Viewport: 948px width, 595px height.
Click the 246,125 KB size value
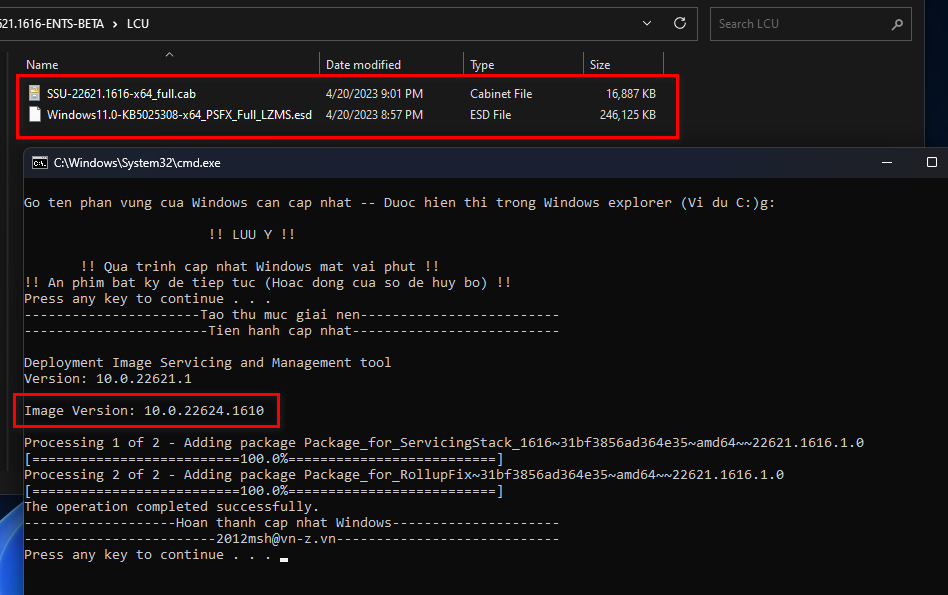point(628,115)
